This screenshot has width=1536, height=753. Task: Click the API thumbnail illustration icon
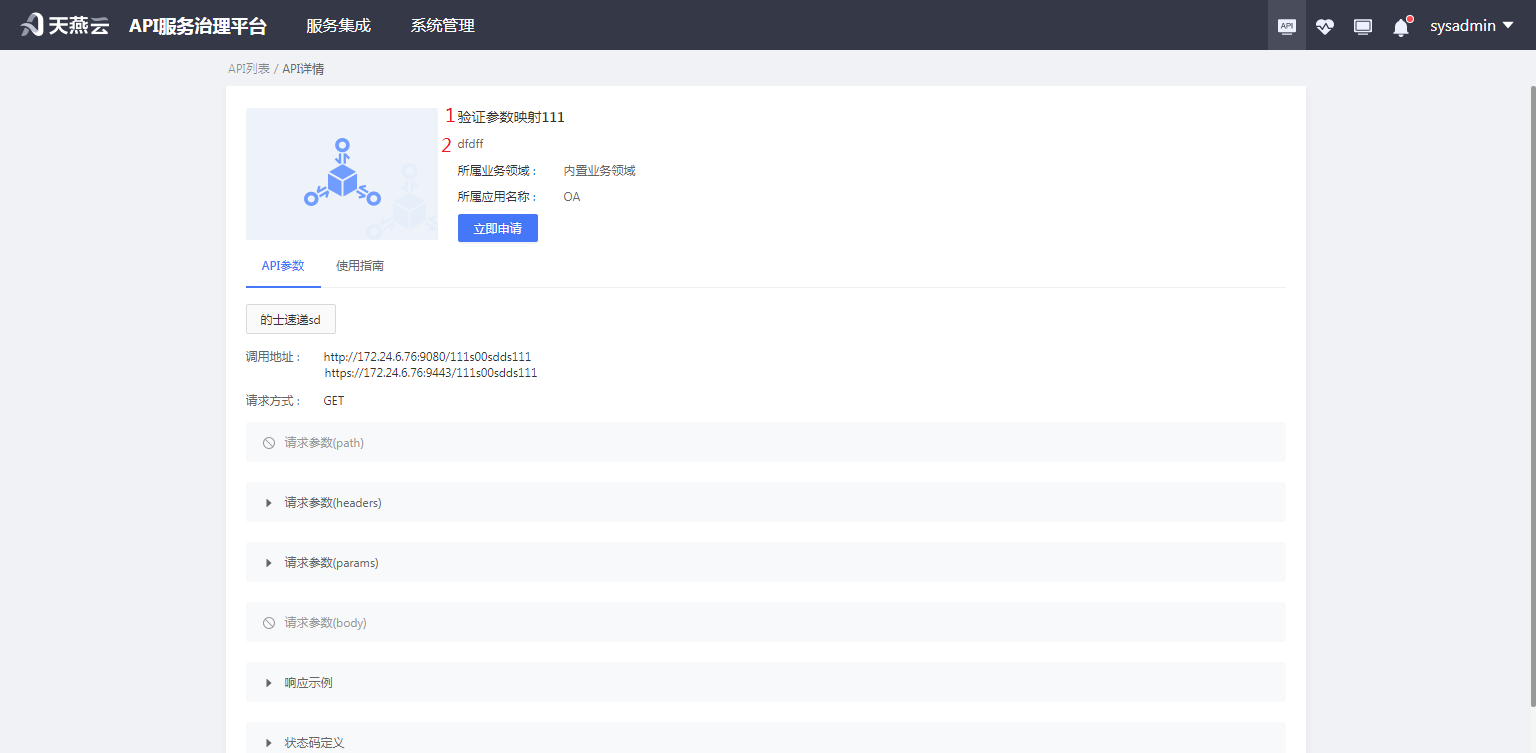pyautogui.click(x=341, y=174)
